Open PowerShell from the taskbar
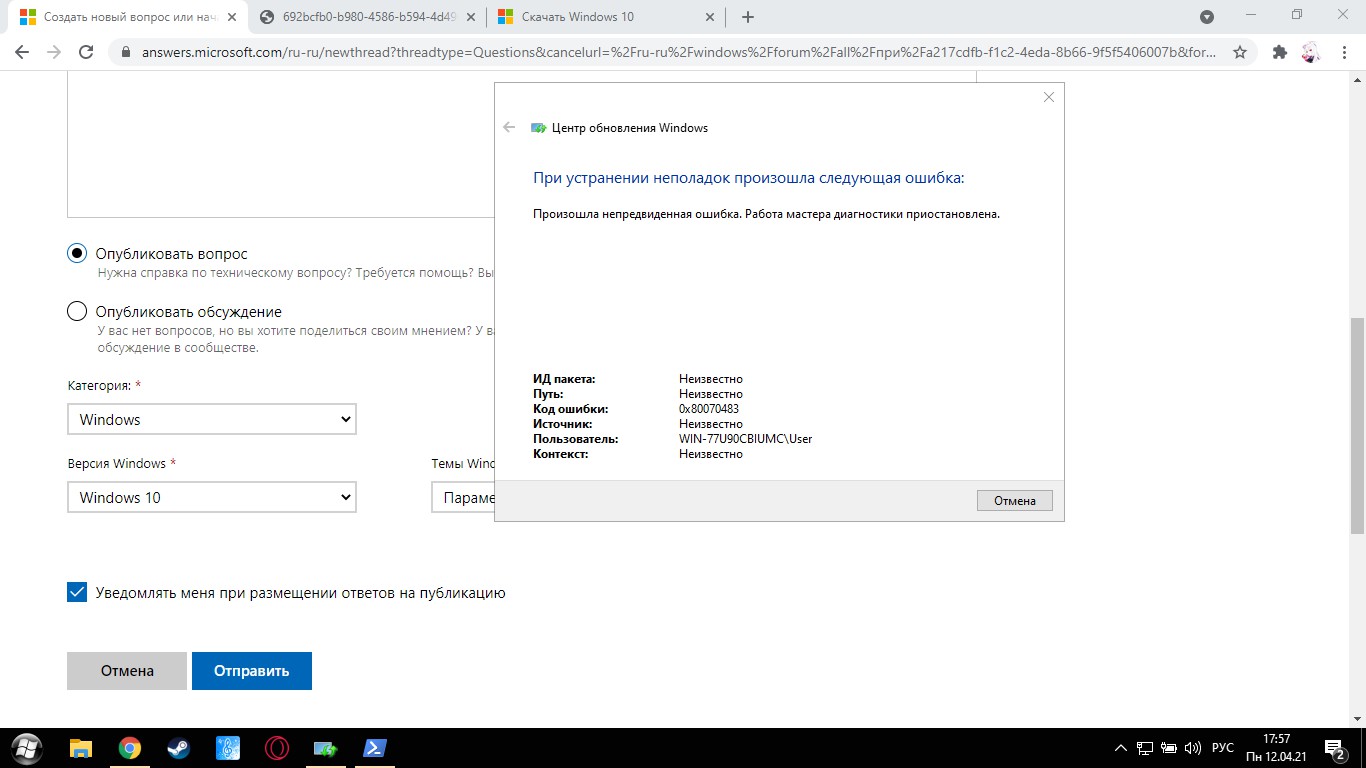 (x=375, y=748)
